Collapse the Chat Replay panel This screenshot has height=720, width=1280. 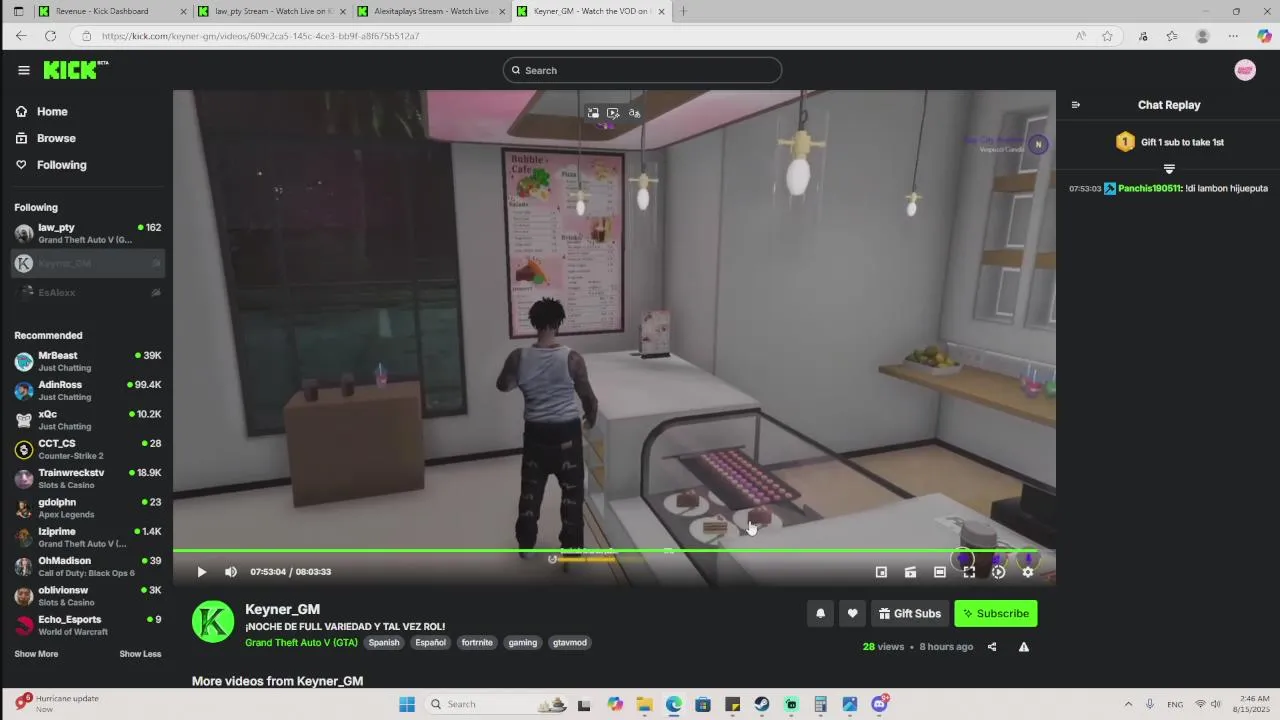(x=1076, y=105)
